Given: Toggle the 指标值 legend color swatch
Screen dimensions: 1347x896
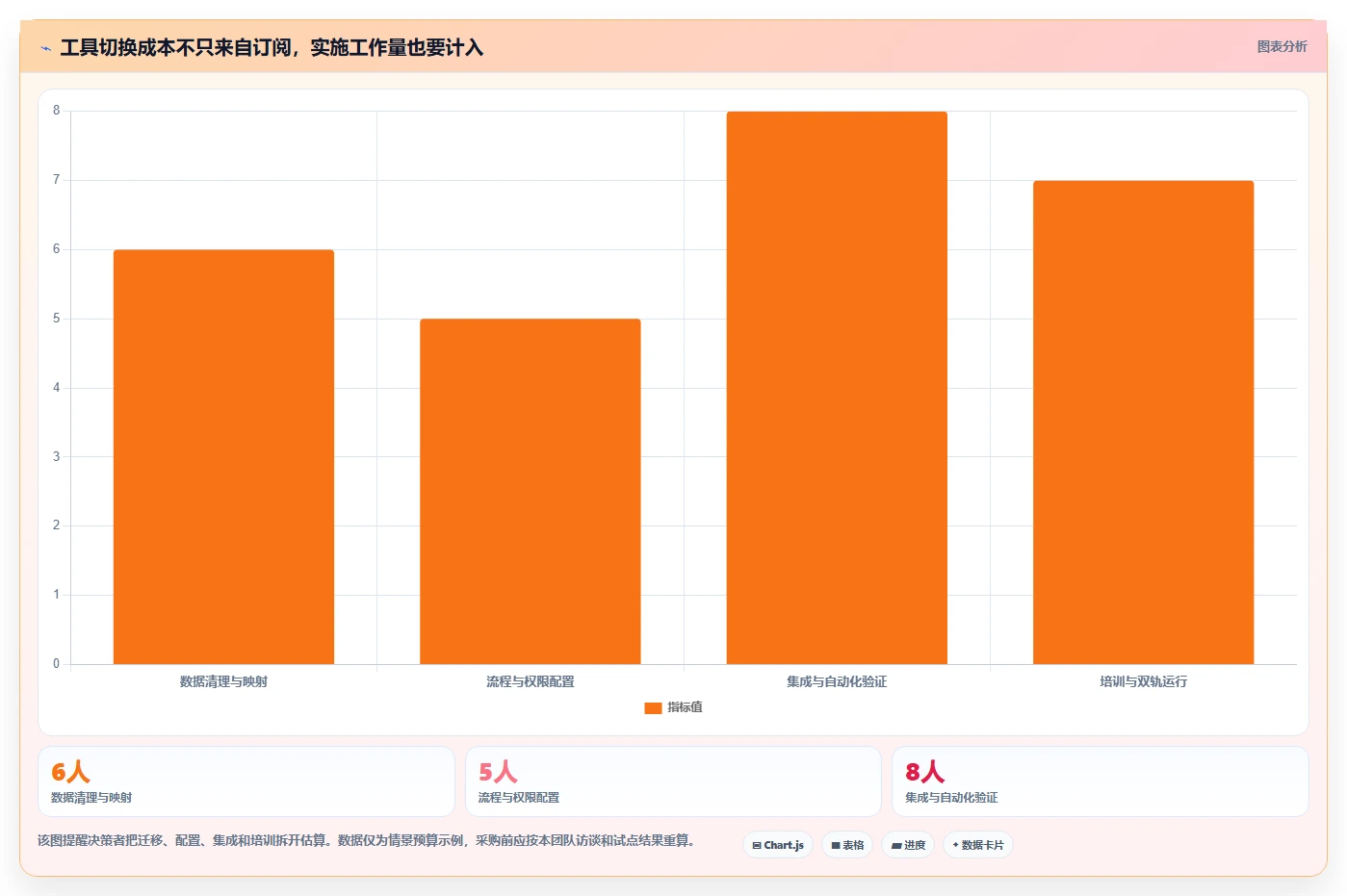Looking at the screenshot, I should point(653,707).
